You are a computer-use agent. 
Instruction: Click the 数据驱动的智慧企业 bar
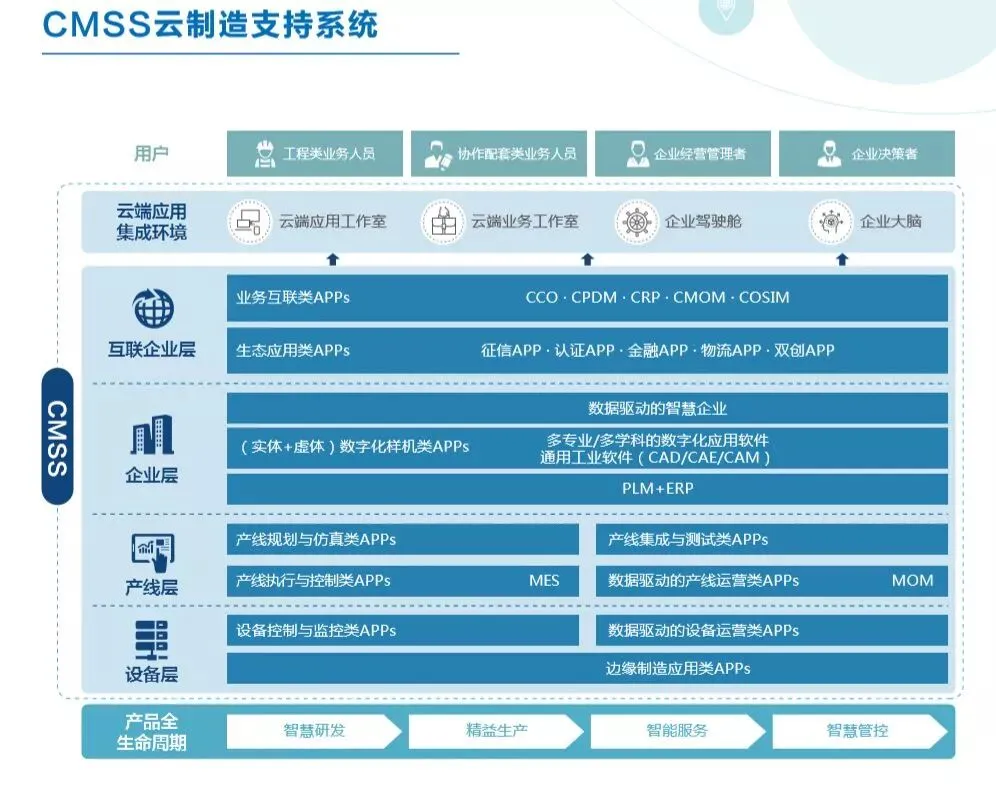tap(588, 408)
